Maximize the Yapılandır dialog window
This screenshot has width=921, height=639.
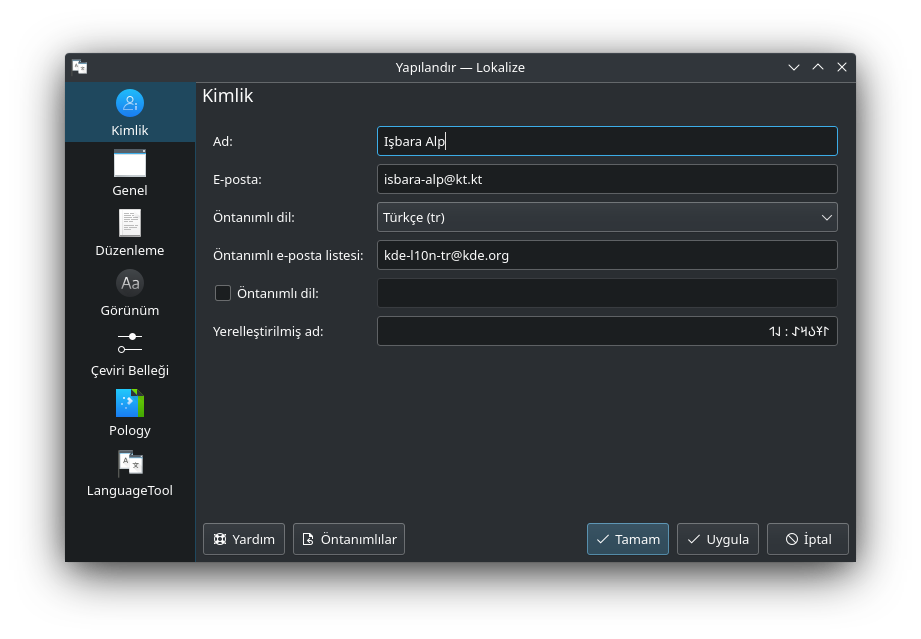(818, 67)
